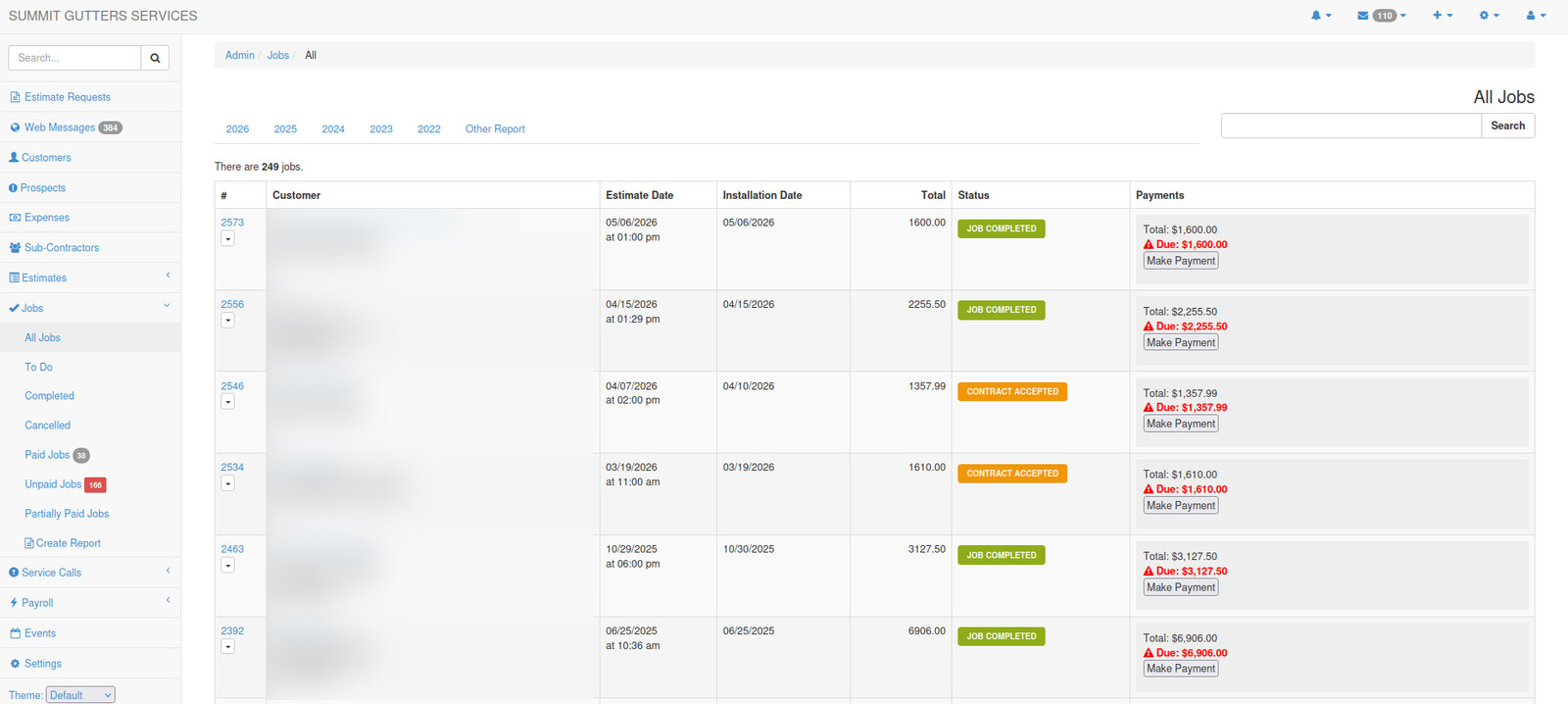Switch to the 2025 year tab
The image size is (1568, 704).
pyautogui.click(x=285, y=129)
